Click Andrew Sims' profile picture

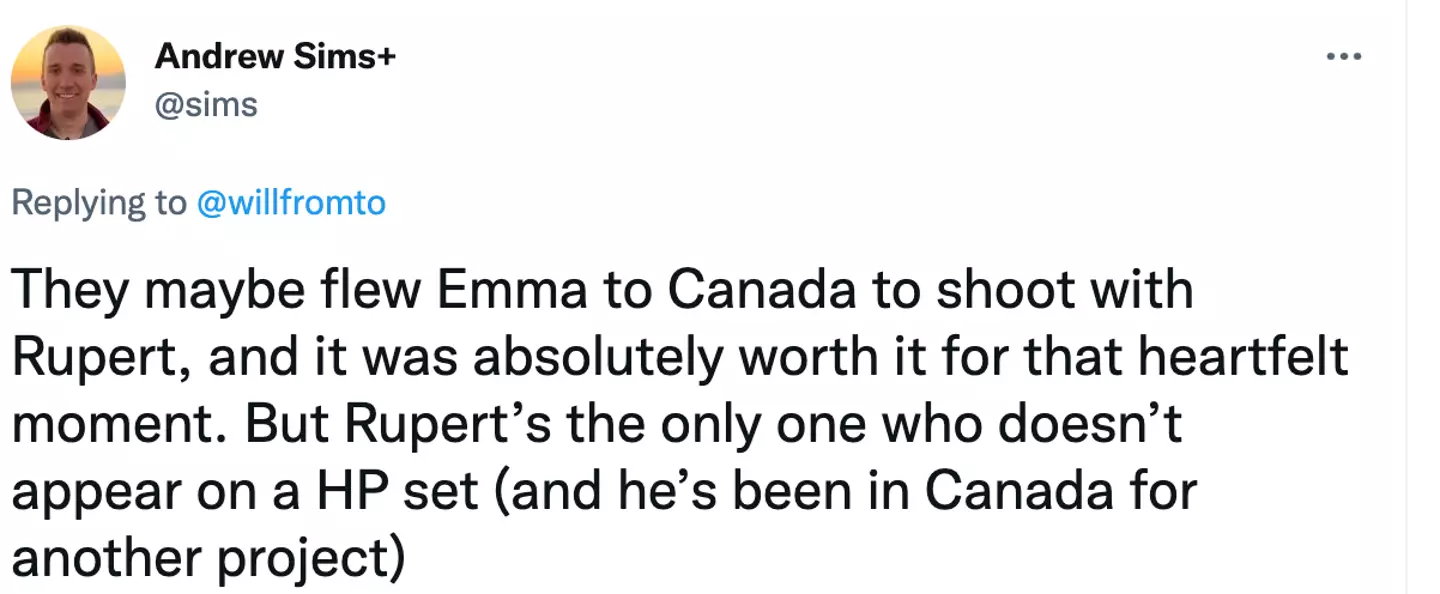68,83
